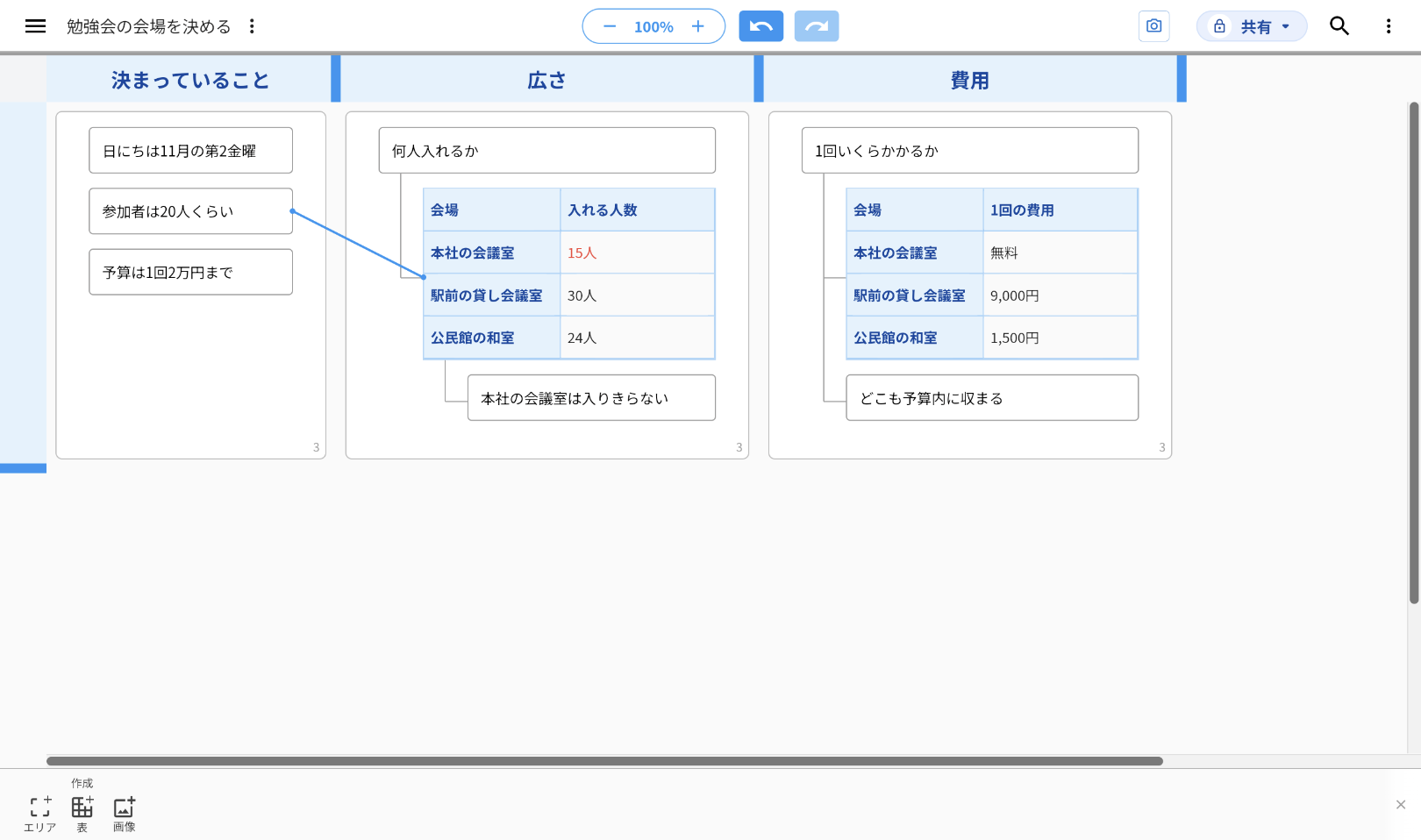Zoom out with the minus button
Viewport: 1421px width, 840px height.
(610, 26)
